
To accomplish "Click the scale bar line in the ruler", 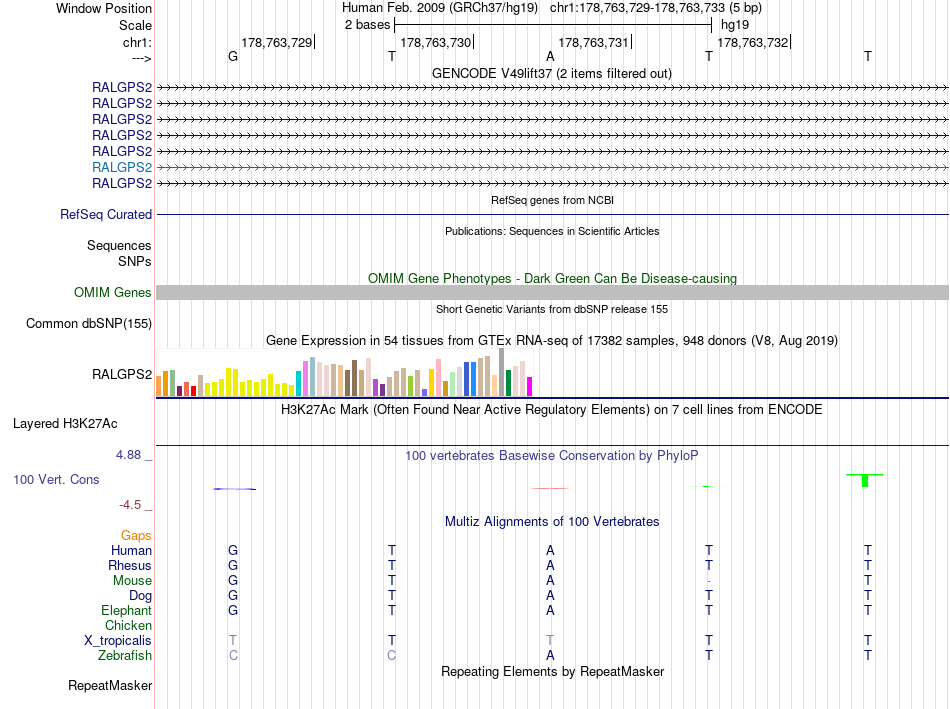I will (553, 25).
